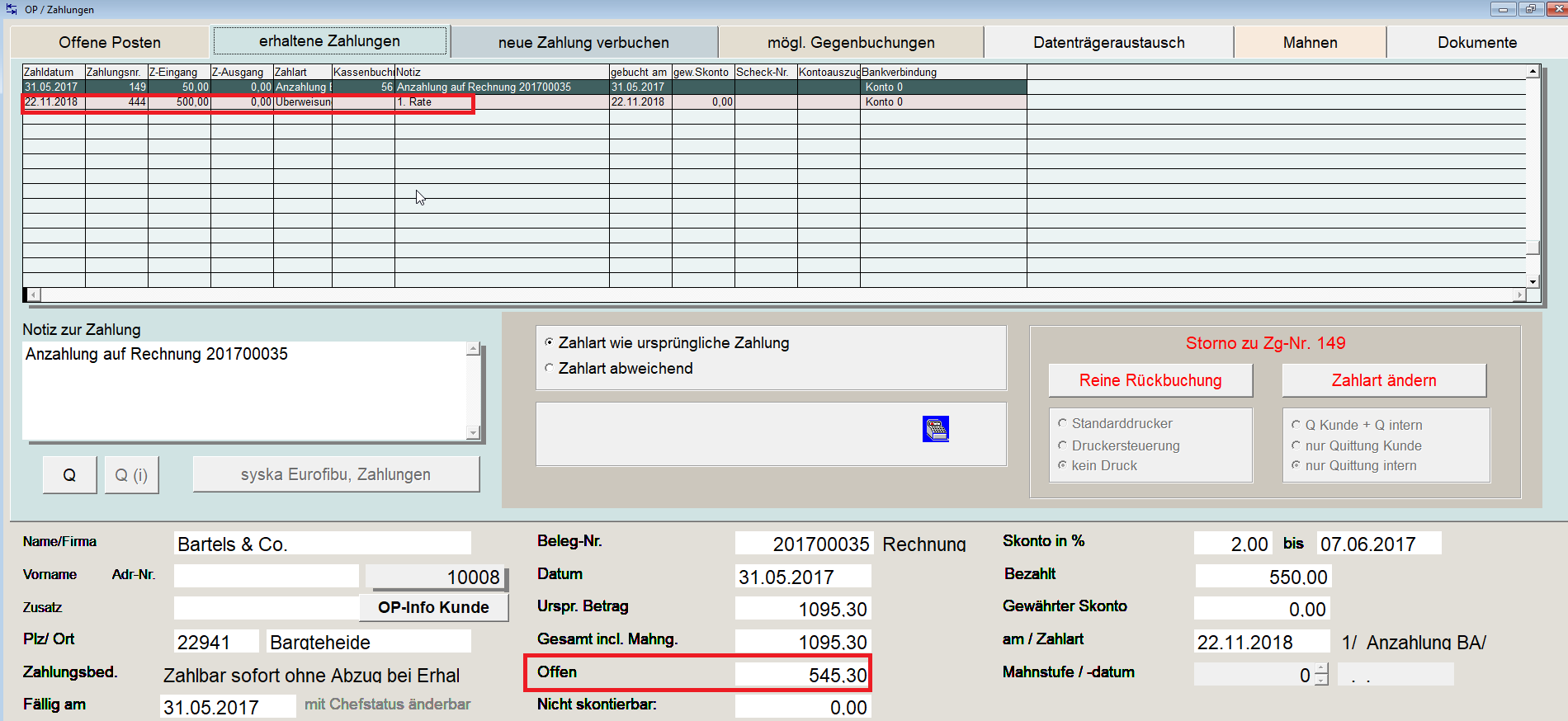1568x721 pixels.
Task: Select nur Quittung Kunde option
Action: (1356, 445)
